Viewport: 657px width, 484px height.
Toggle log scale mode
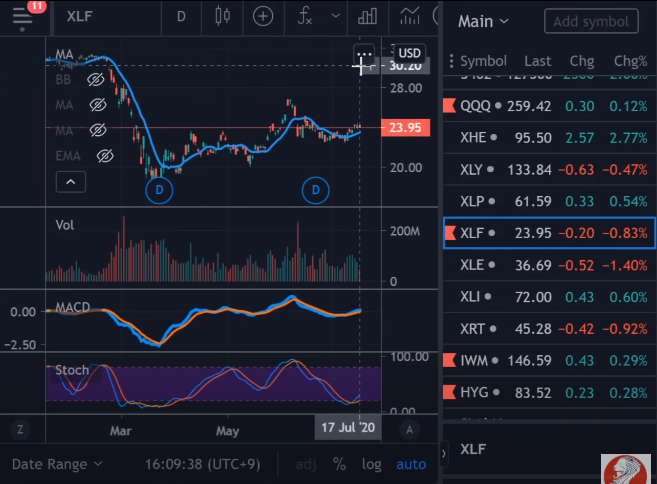[x=372, y=464]
